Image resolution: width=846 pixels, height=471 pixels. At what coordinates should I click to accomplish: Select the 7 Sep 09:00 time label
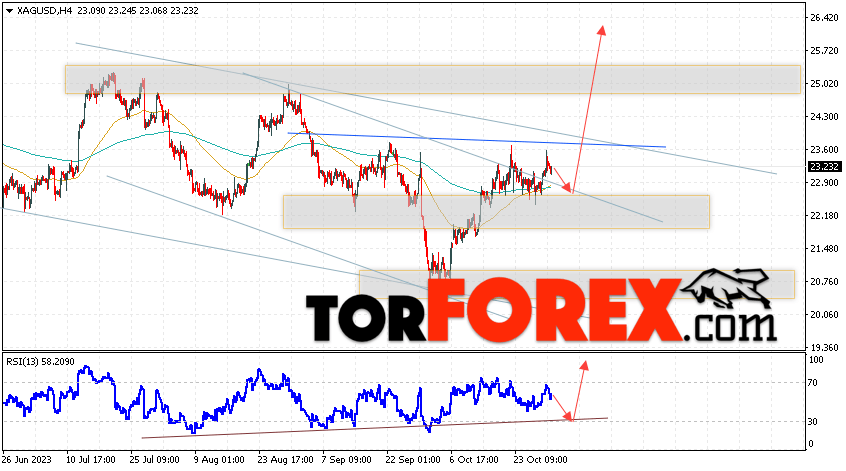(x=346, y=460)
